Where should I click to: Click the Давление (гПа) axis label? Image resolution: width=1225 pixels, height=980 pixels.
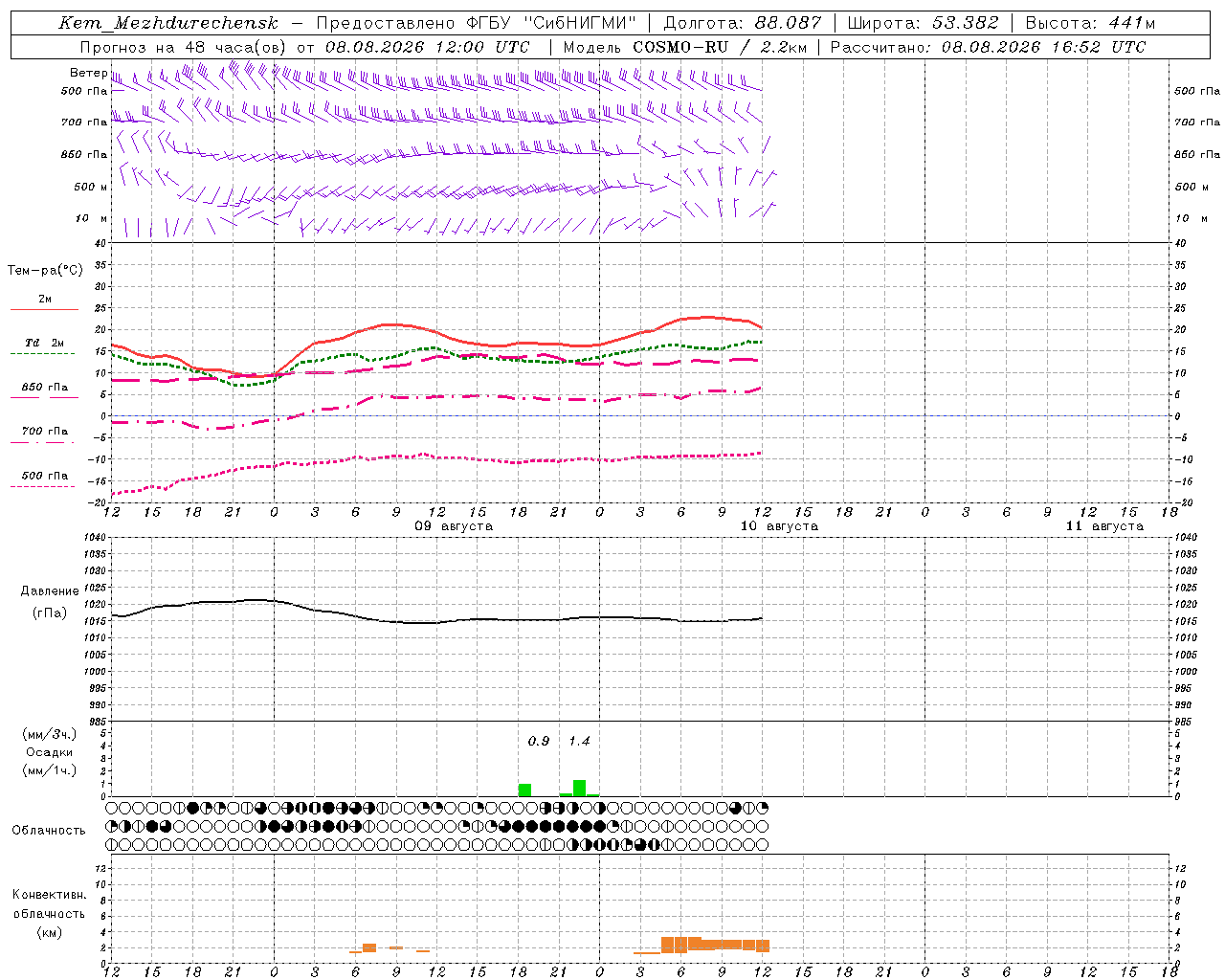50,602
